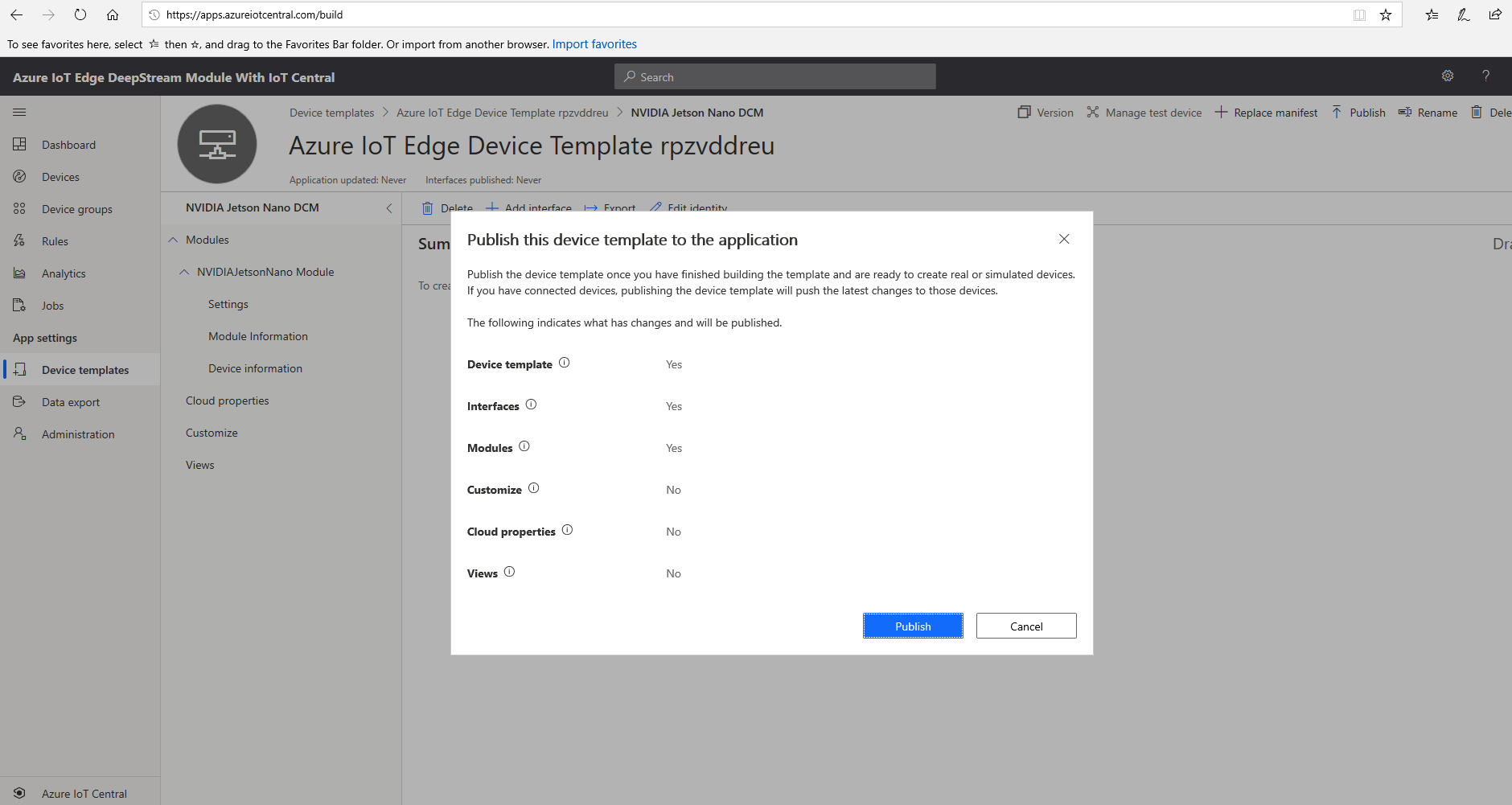The image size is (1512, 805).
Task: Click Cancel in publish dialog
Action: (1026, 626)
